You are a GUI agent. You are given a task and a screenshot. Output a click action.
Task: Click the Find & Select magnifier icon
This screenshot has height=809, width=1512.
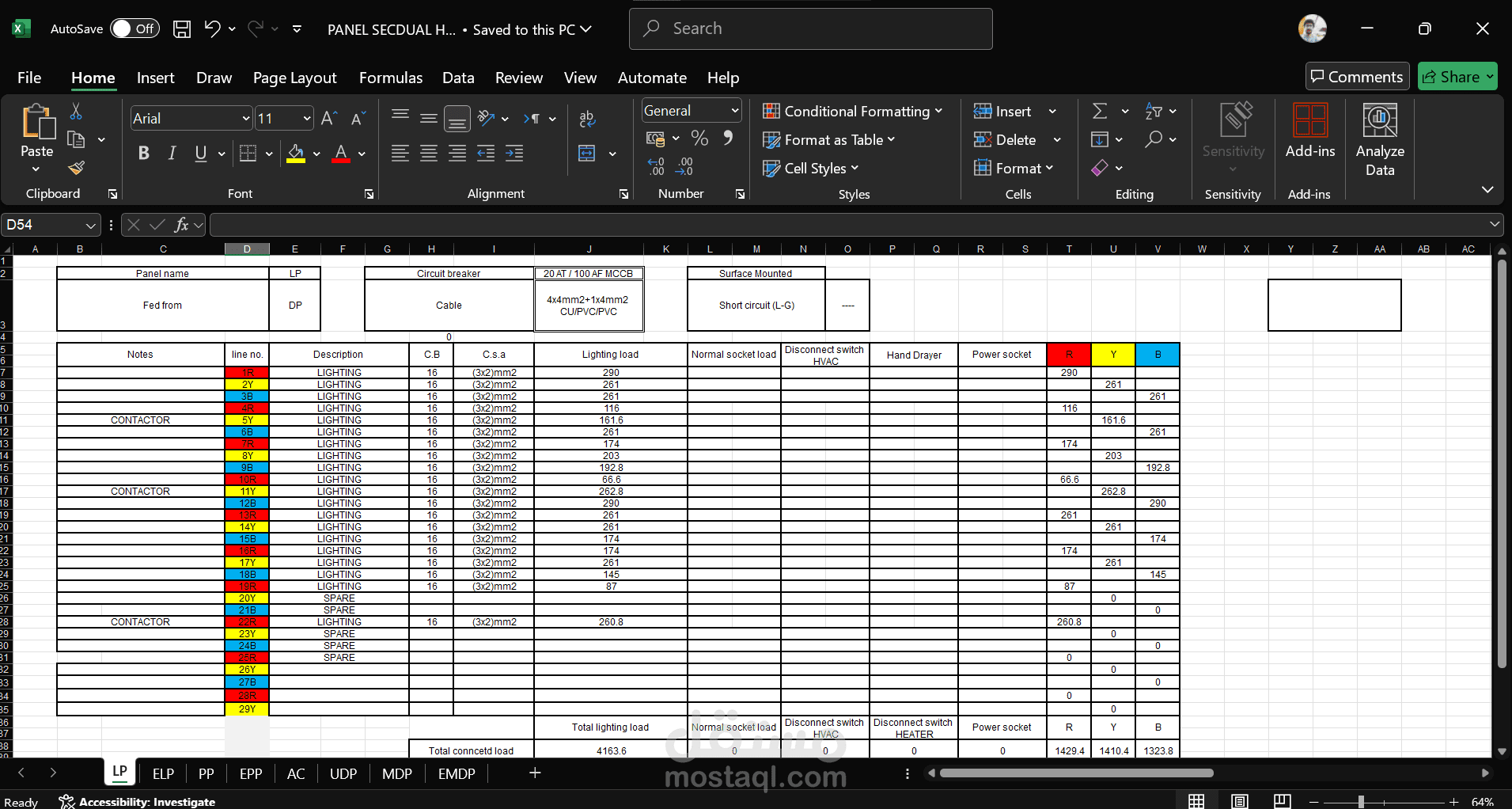[x=1154, y=139]
